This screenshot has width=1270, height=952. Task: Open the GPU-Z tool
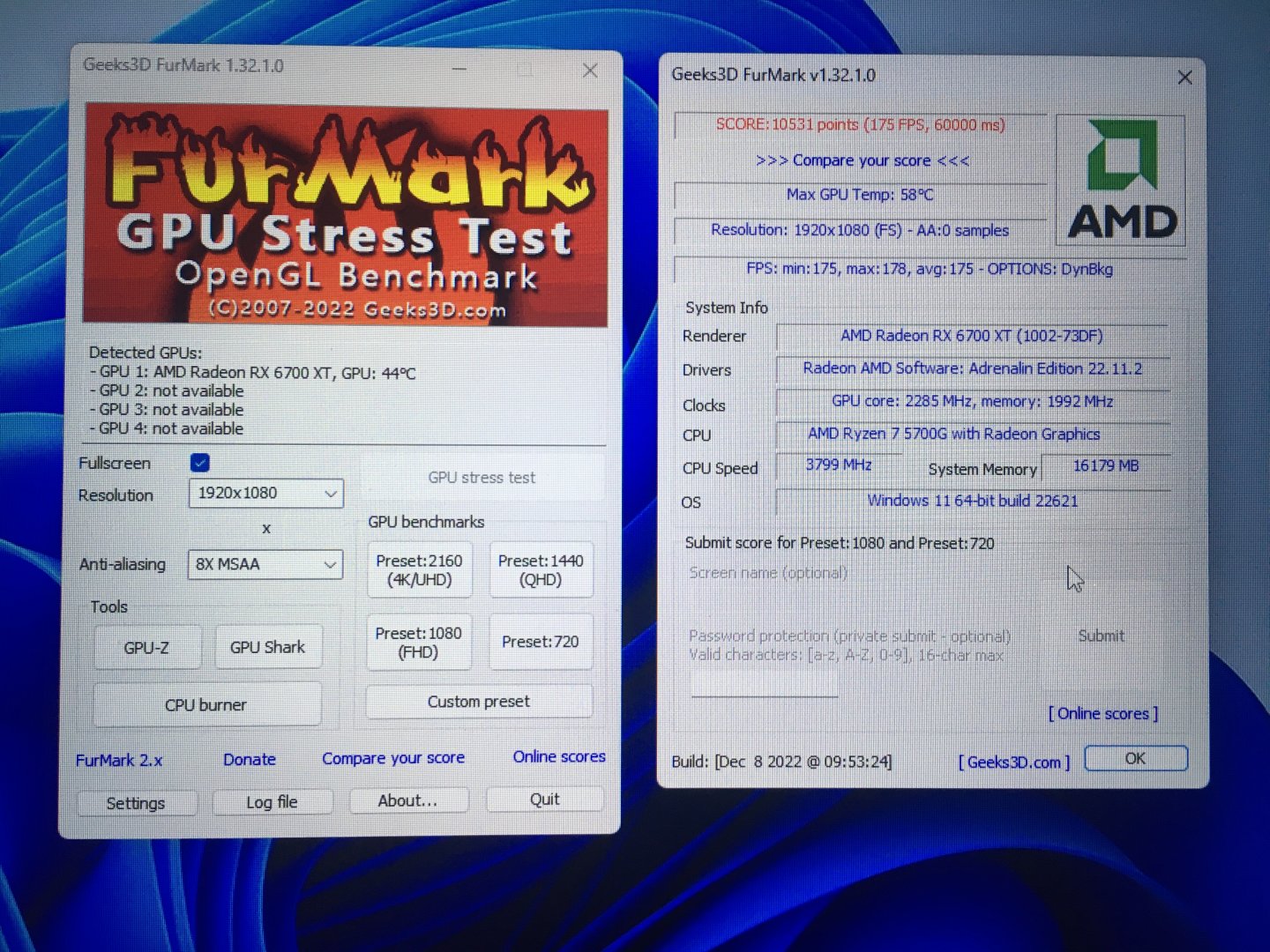tap(146, 648)
